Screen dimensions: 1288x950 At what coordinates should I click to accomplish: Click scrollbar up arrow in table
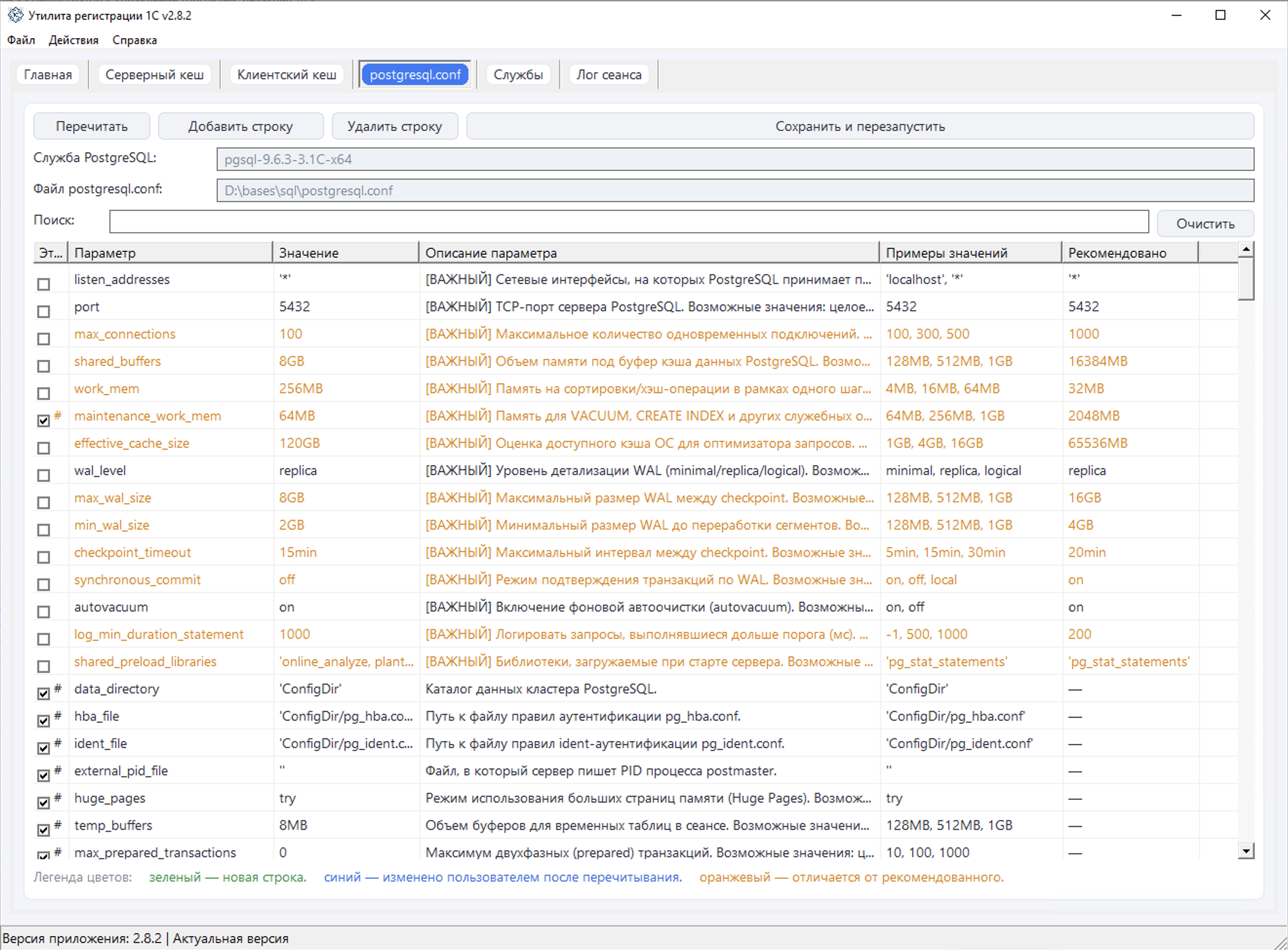tap(1246, 250)
